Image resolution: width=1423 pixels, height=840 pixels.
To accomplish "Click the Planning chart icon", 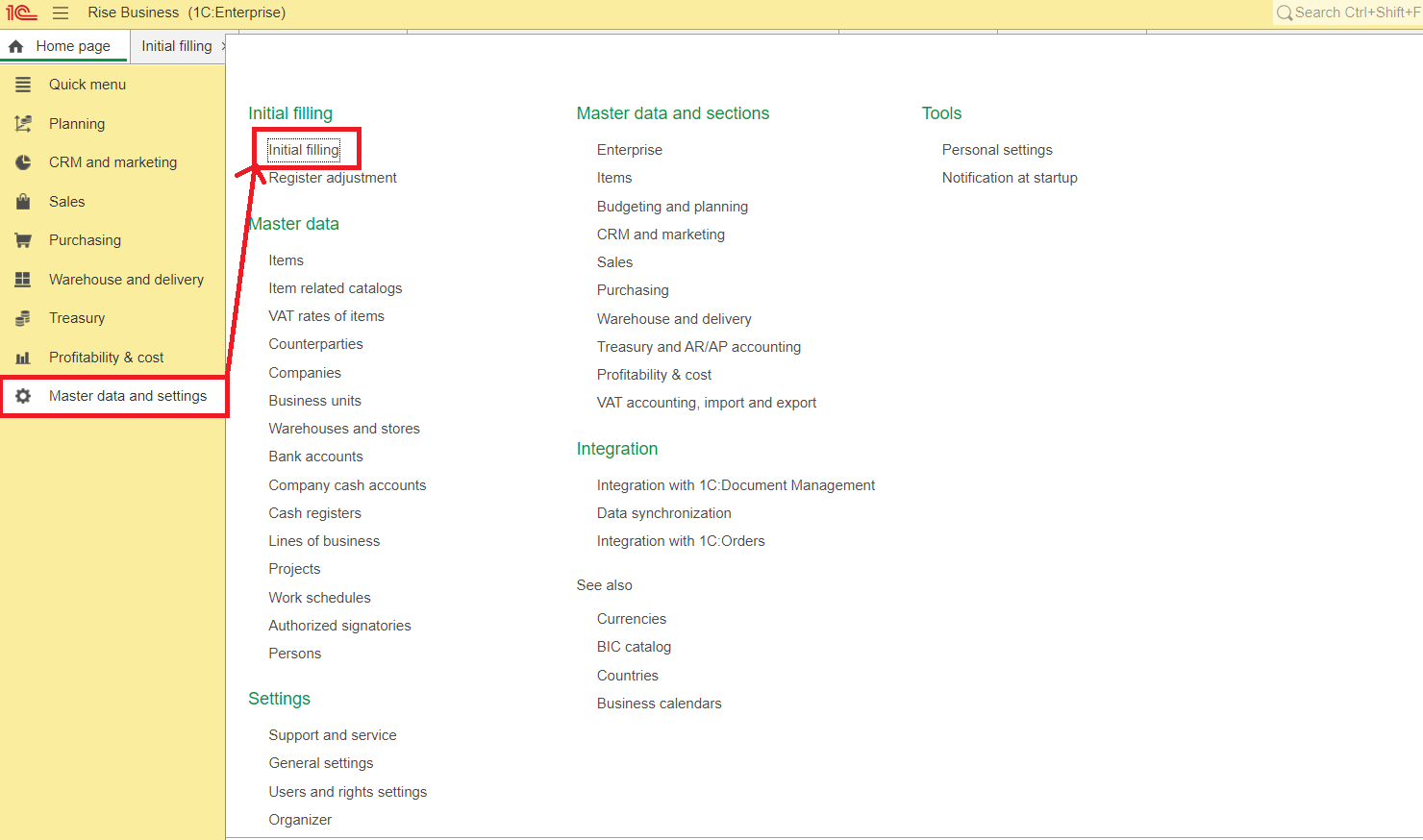I will click(x=23, y=124).
